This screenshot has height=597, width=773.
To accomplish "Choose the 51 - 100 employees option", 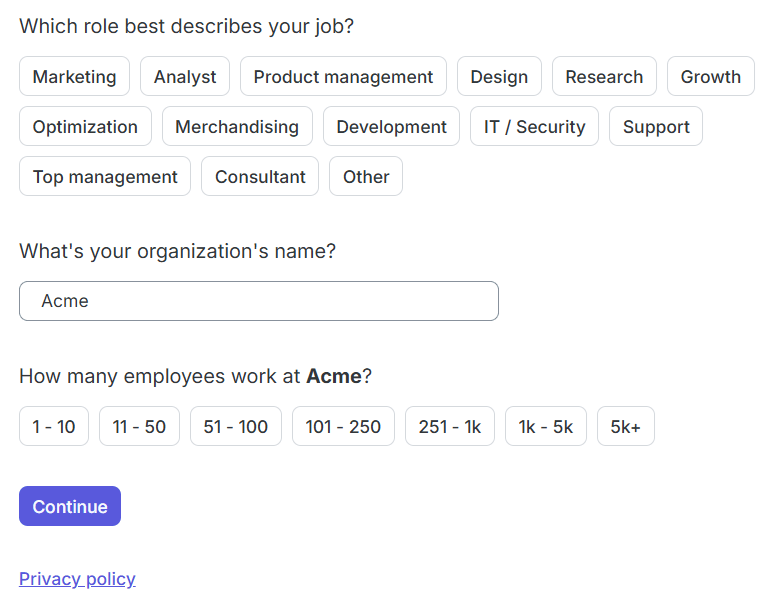I will point(236,426).
